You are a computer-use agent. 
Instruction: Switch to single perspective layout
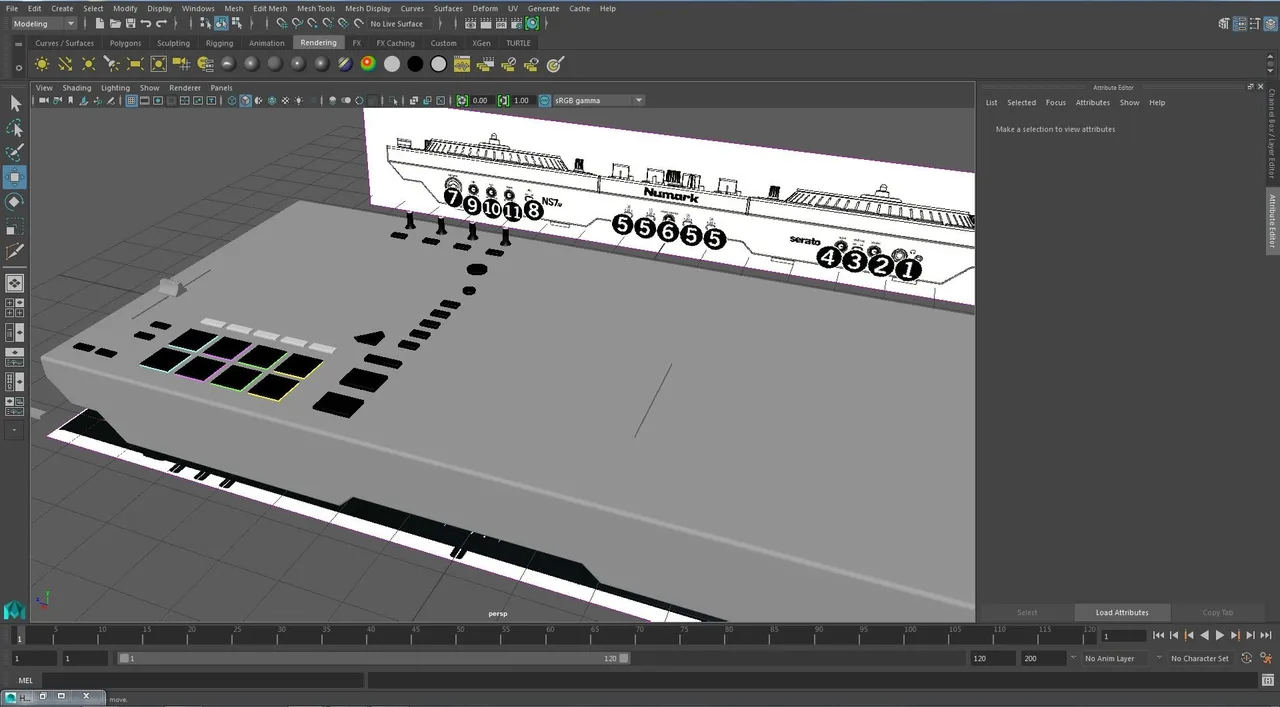coord(15,283)
